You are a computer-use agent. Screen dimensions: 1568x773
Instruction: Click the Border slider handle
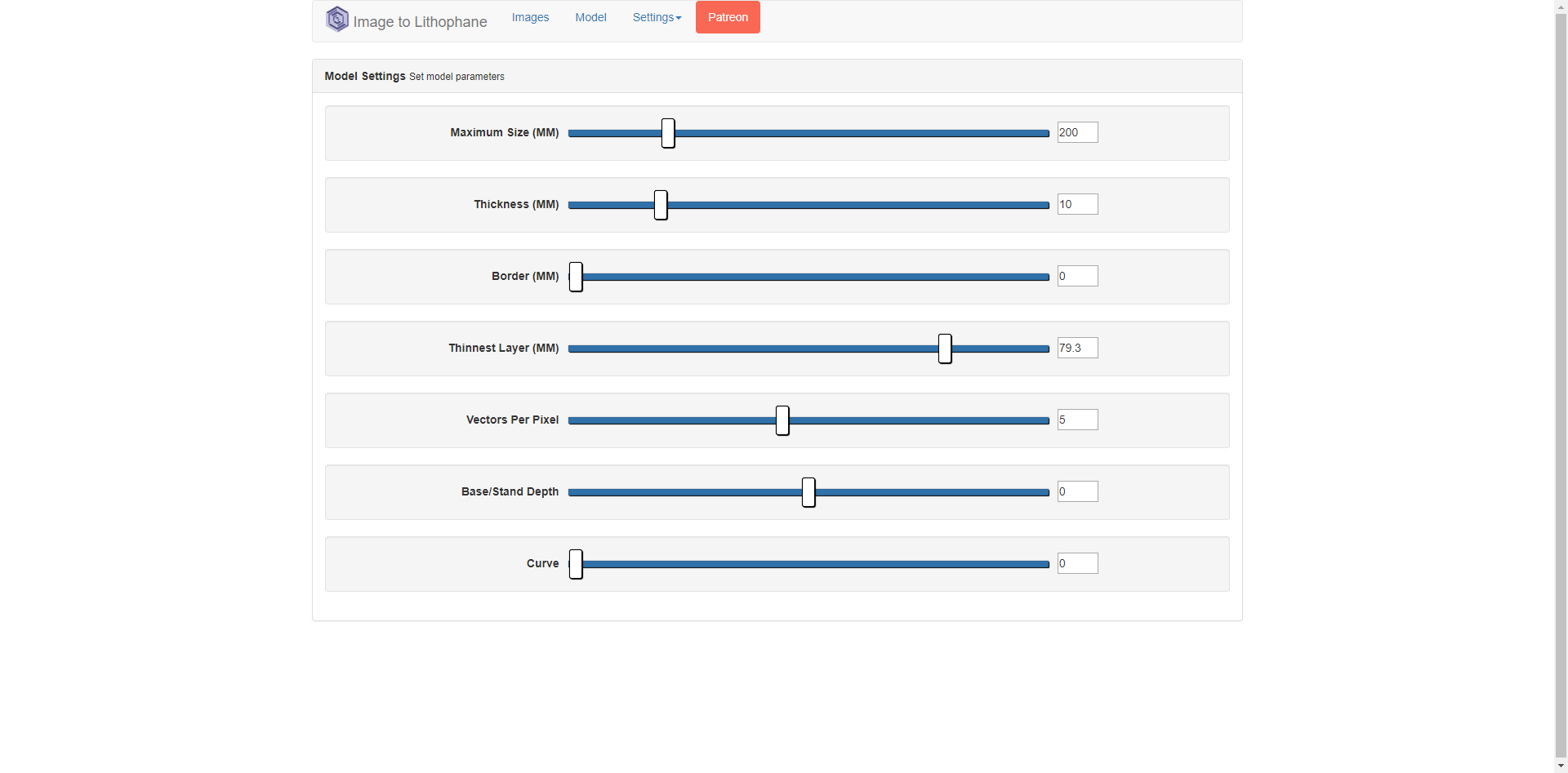pyautogui.click(x=576, y=277)
